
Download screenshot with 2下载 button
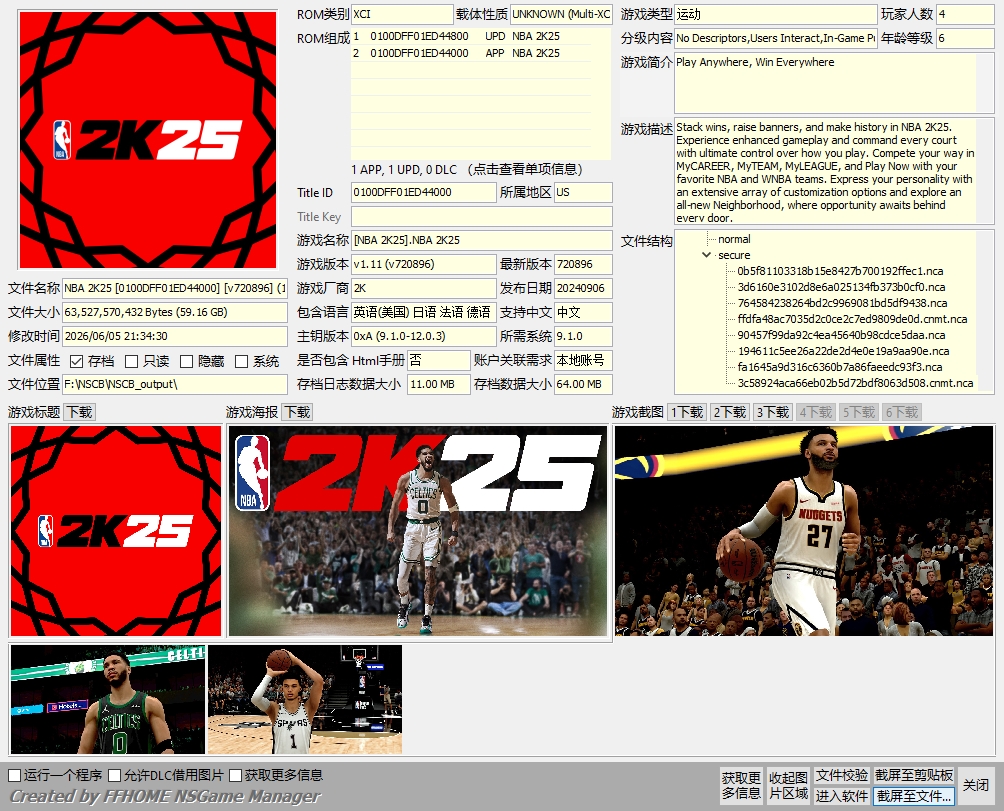(730, 412)
